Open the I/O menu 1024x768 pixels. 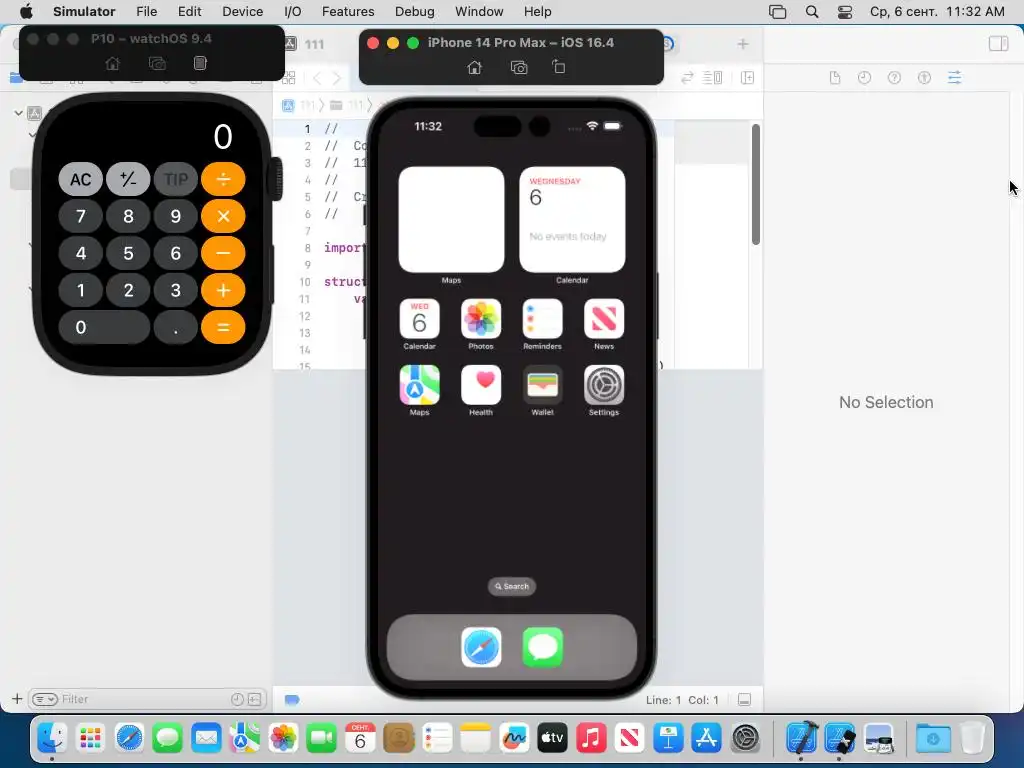click(x=293, y=12)
